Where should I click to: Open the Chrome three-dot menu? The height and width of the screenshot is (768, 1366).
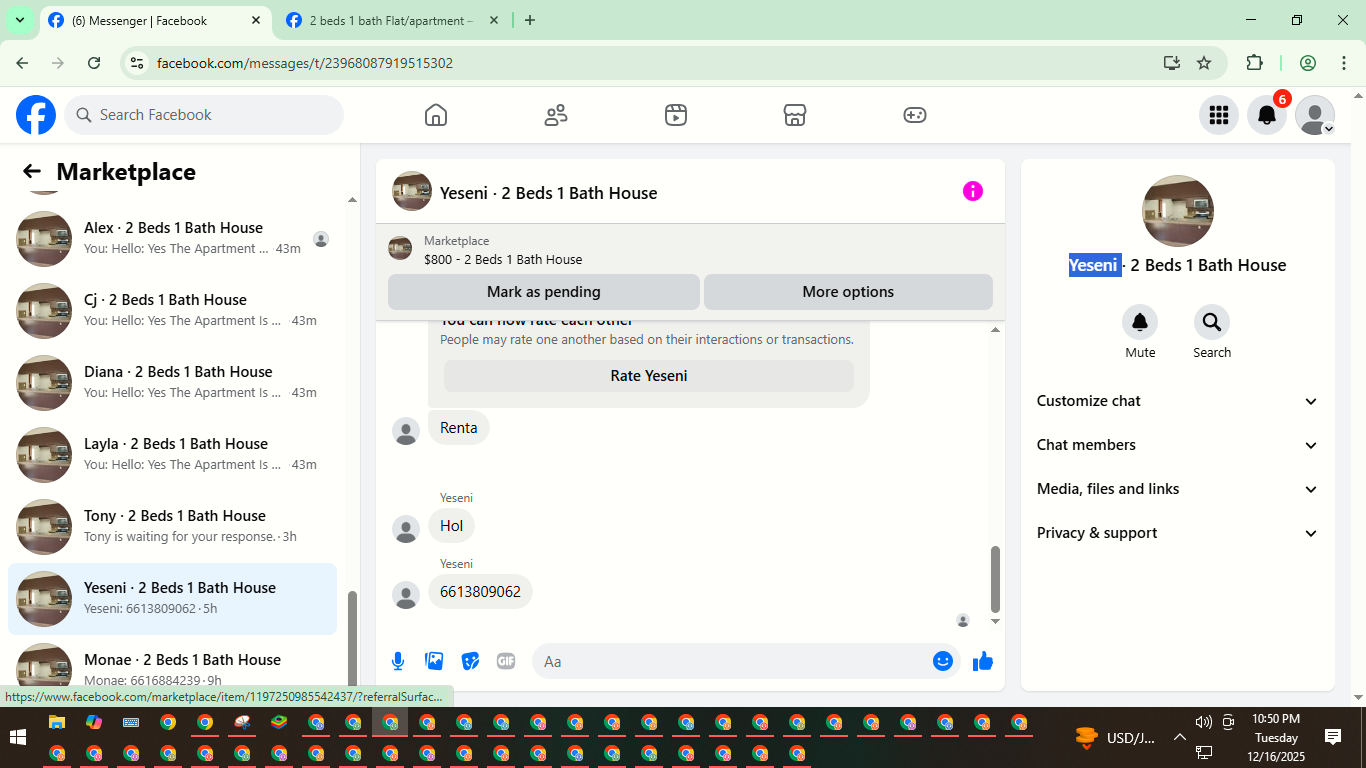click(1344, 63)
